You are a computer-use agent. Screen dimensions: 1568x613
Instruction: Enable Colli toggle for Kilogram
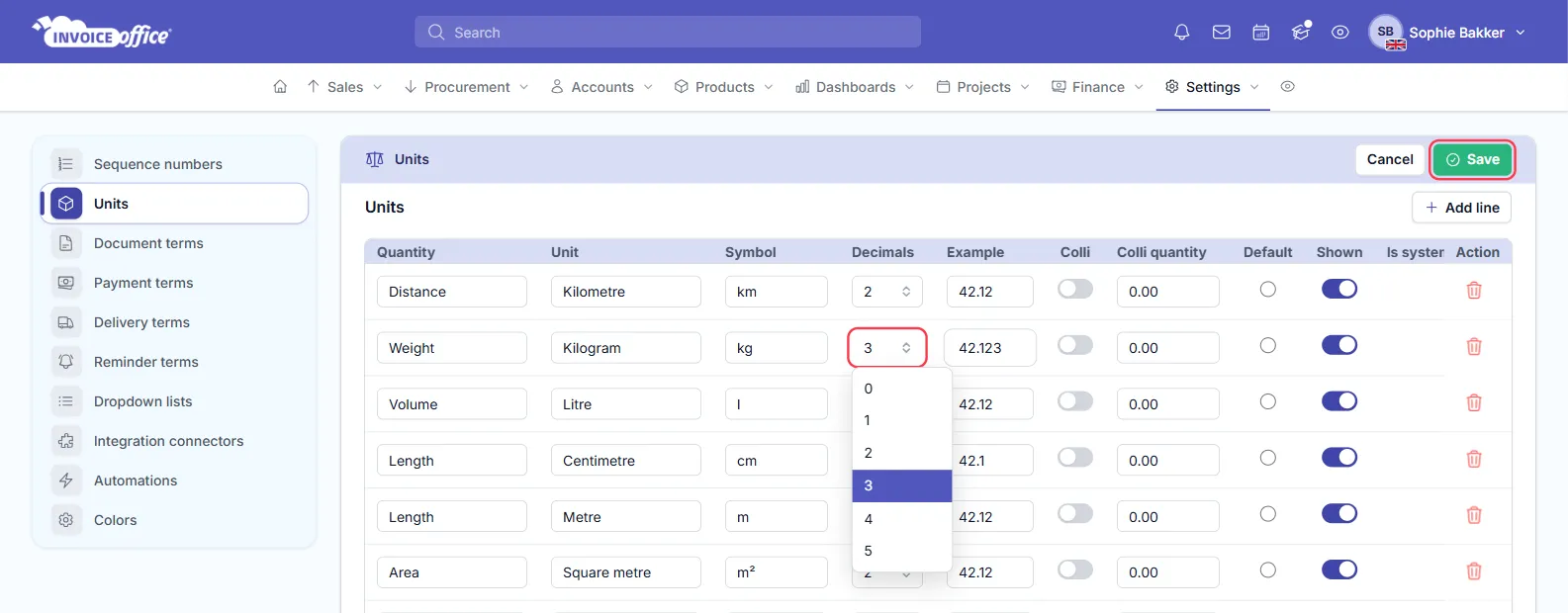(x=1075, y=345)
